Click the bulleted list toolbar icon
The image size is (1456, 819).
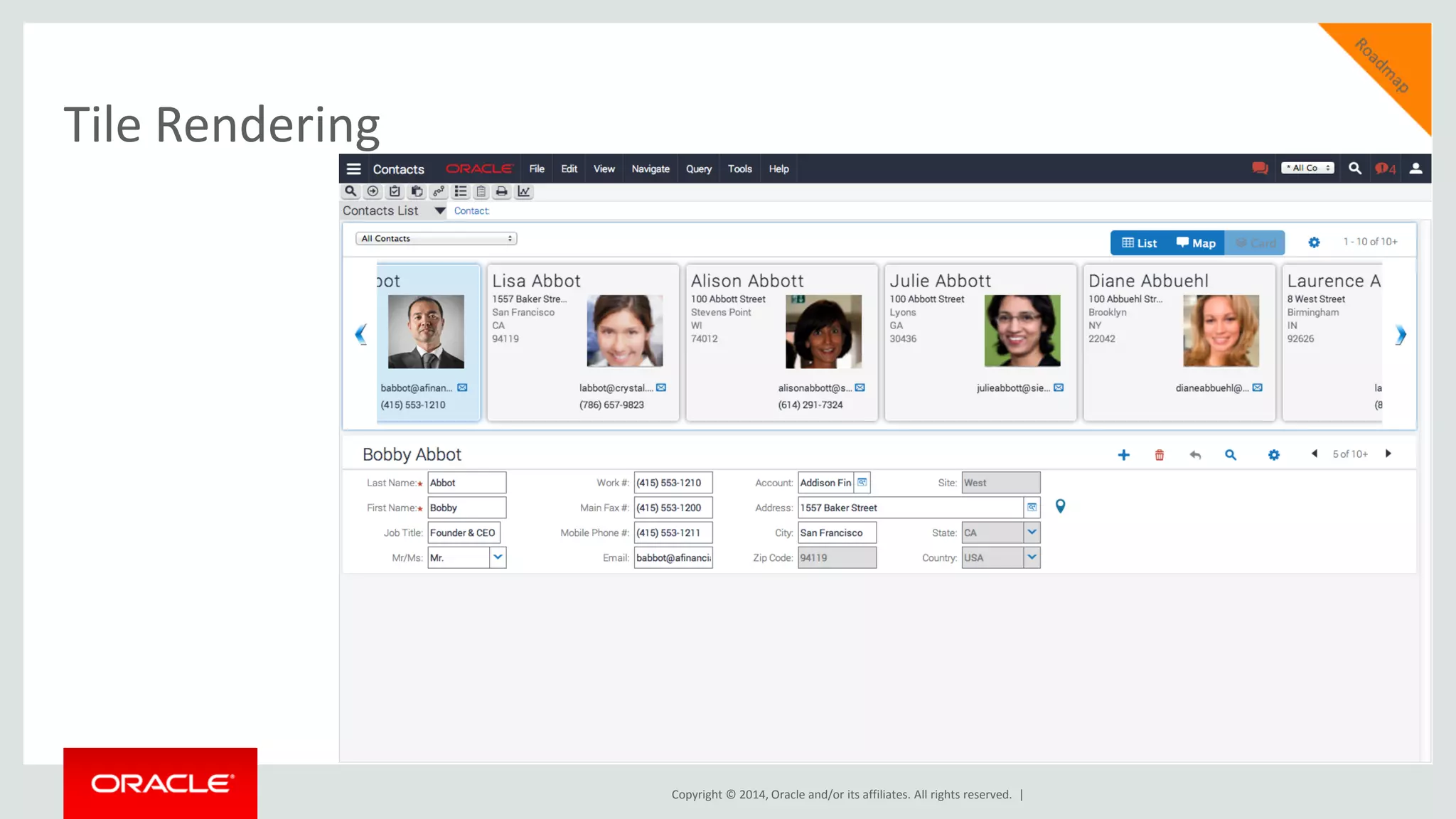461,191
